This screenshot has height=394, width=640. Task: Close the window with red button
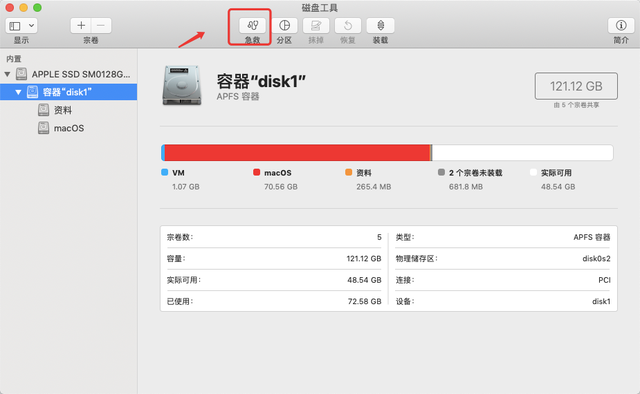tap(10, 7)
